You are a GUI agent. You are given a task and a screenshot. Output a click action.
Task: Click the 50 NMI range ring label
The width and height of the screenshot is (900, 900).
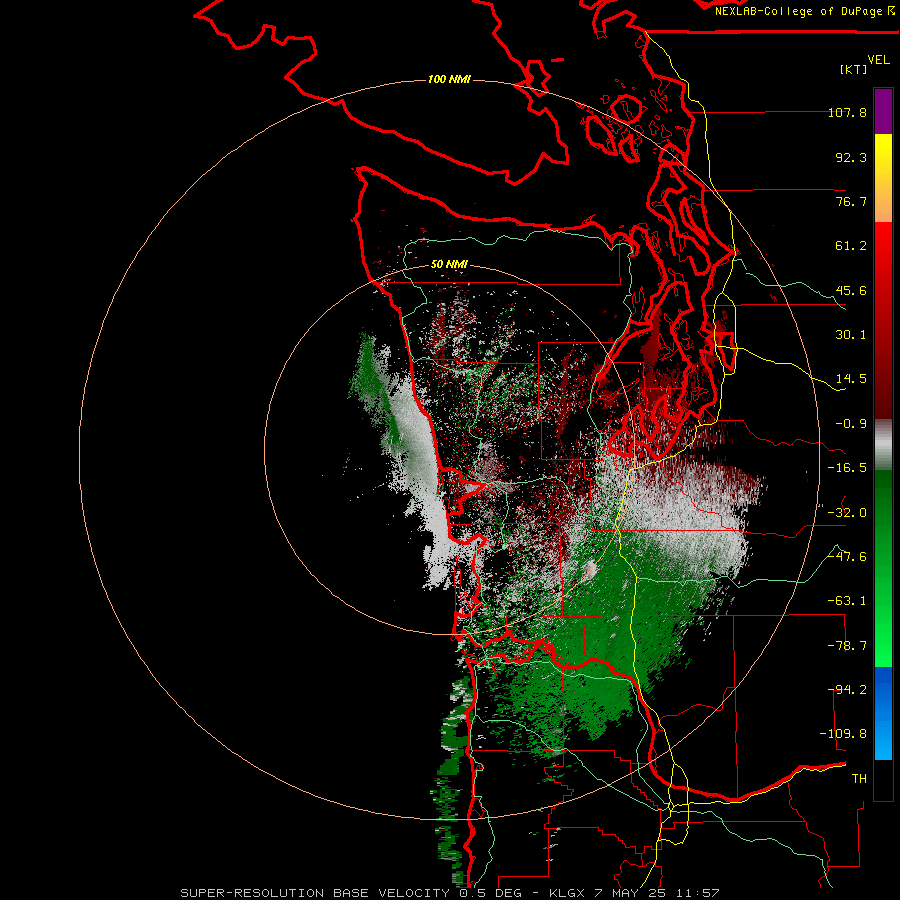coord(449,265)
